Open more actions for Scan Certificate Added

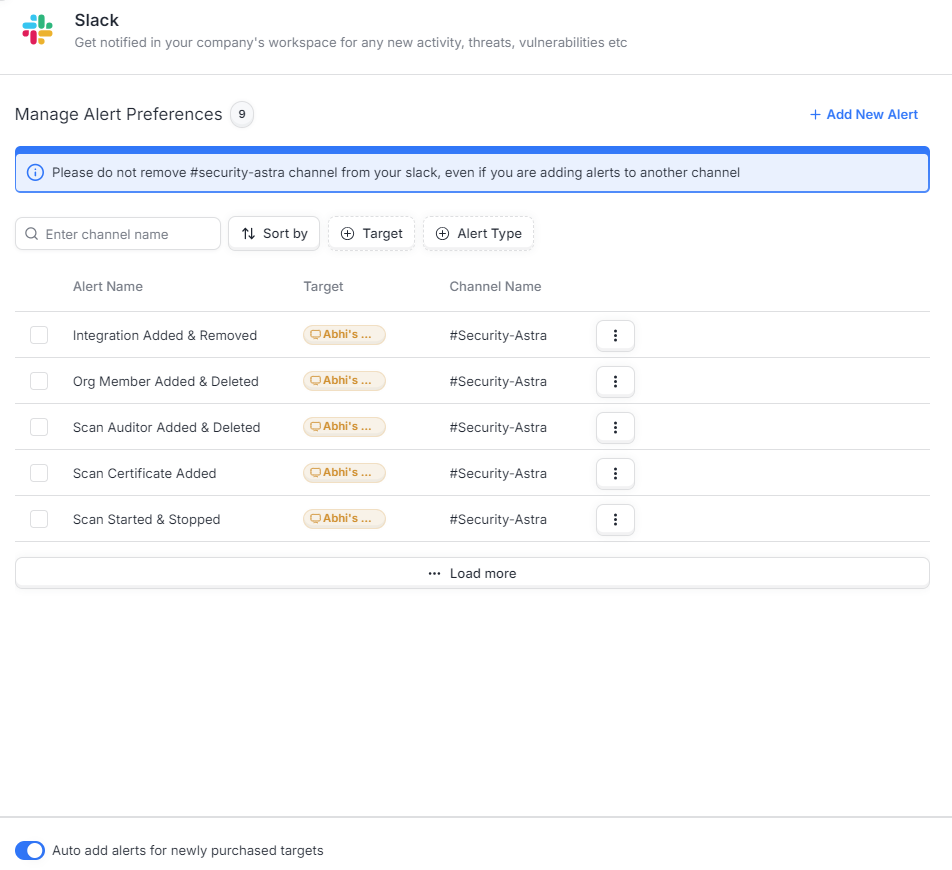615,474
